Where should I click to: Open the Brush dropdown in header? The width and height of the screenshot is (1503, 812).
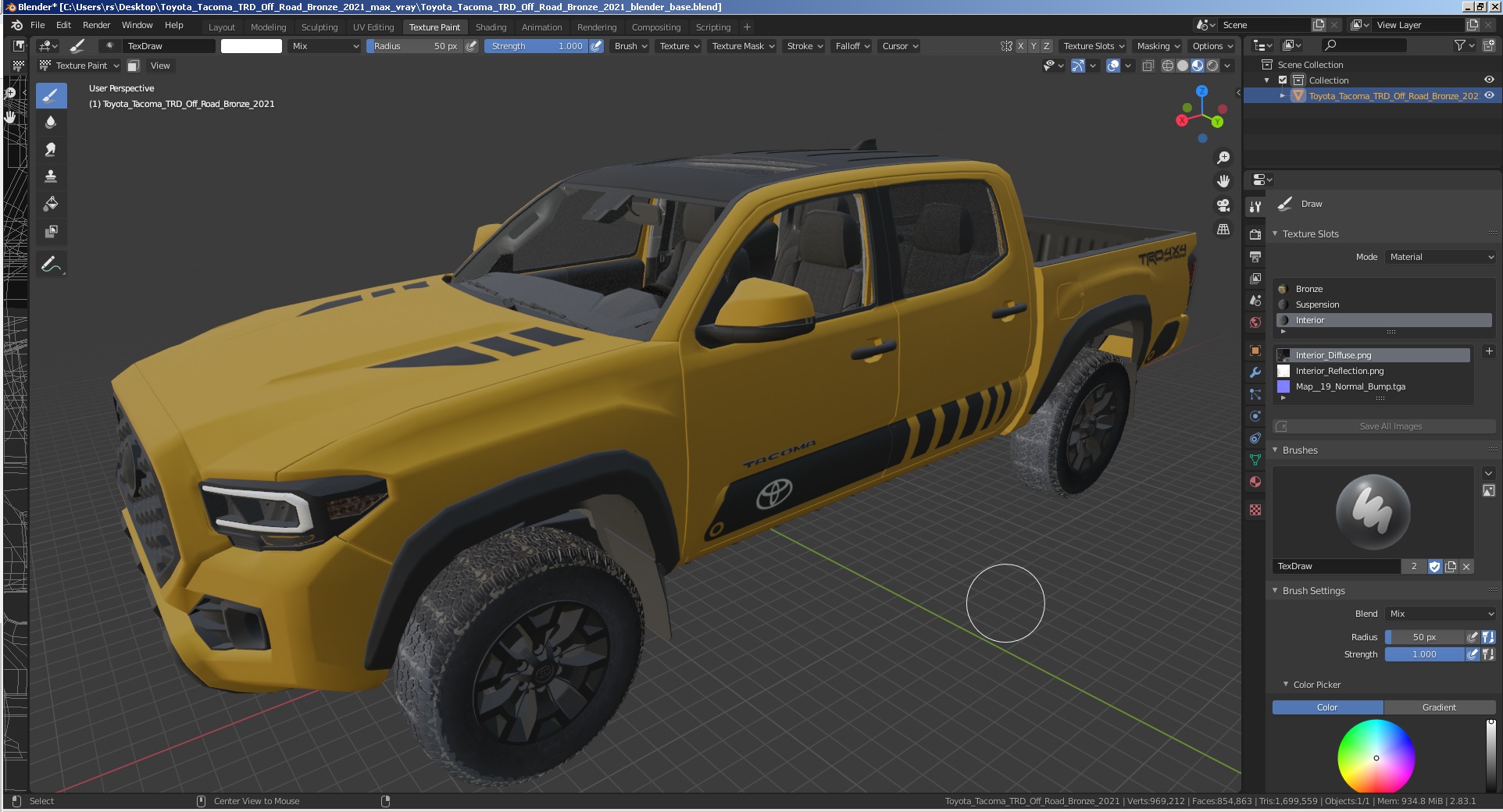coord(630,46)
